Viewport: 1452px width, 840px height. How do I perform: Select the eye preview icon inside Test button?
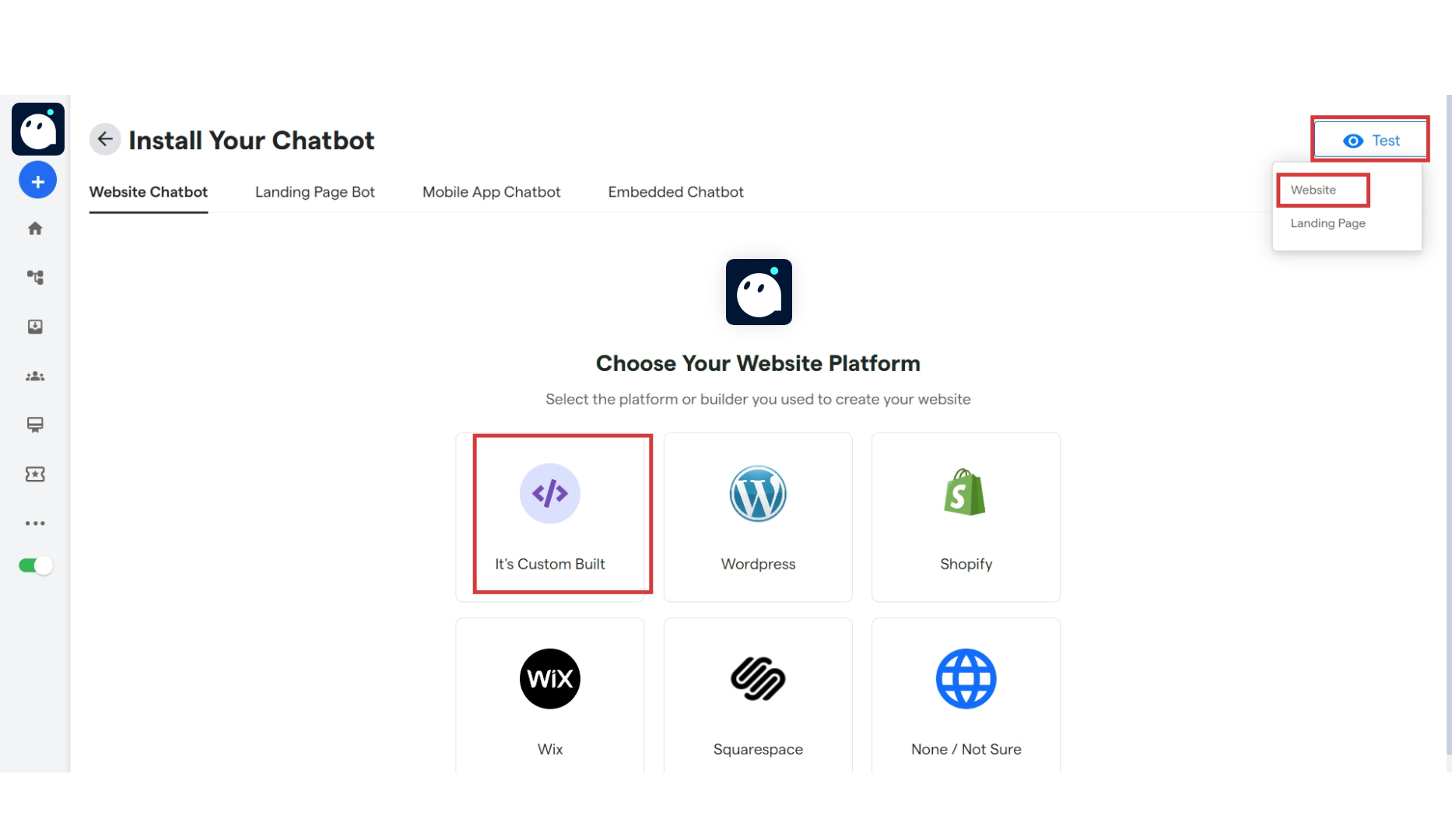1354,140
